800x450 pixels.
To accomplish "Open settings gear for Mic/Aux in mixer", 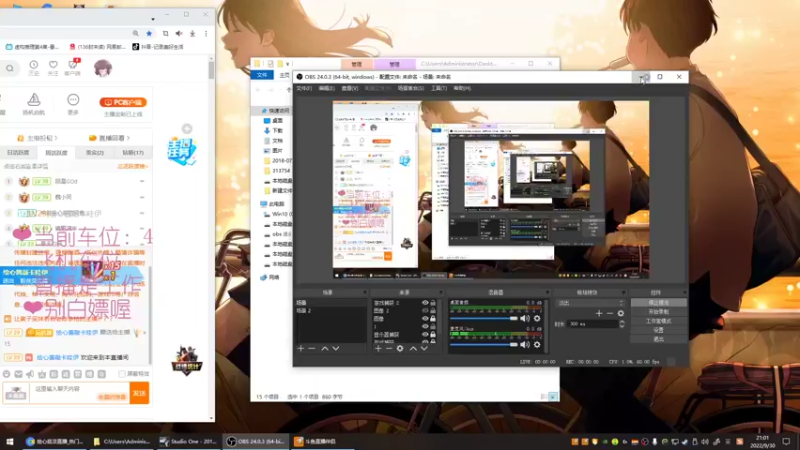I will pyautogui.click(x=537, y=345).
